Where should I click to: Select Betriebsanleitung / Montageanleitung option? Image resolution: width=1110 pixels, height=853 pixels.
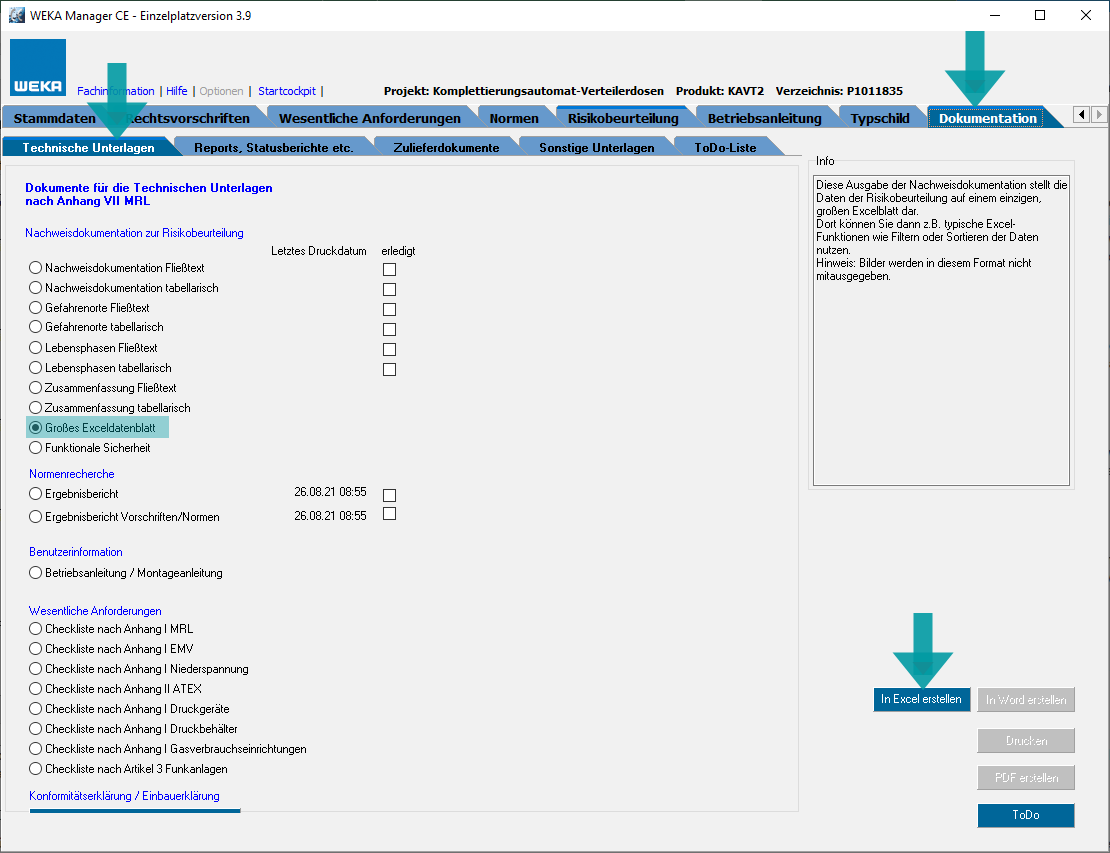[36, 573]
